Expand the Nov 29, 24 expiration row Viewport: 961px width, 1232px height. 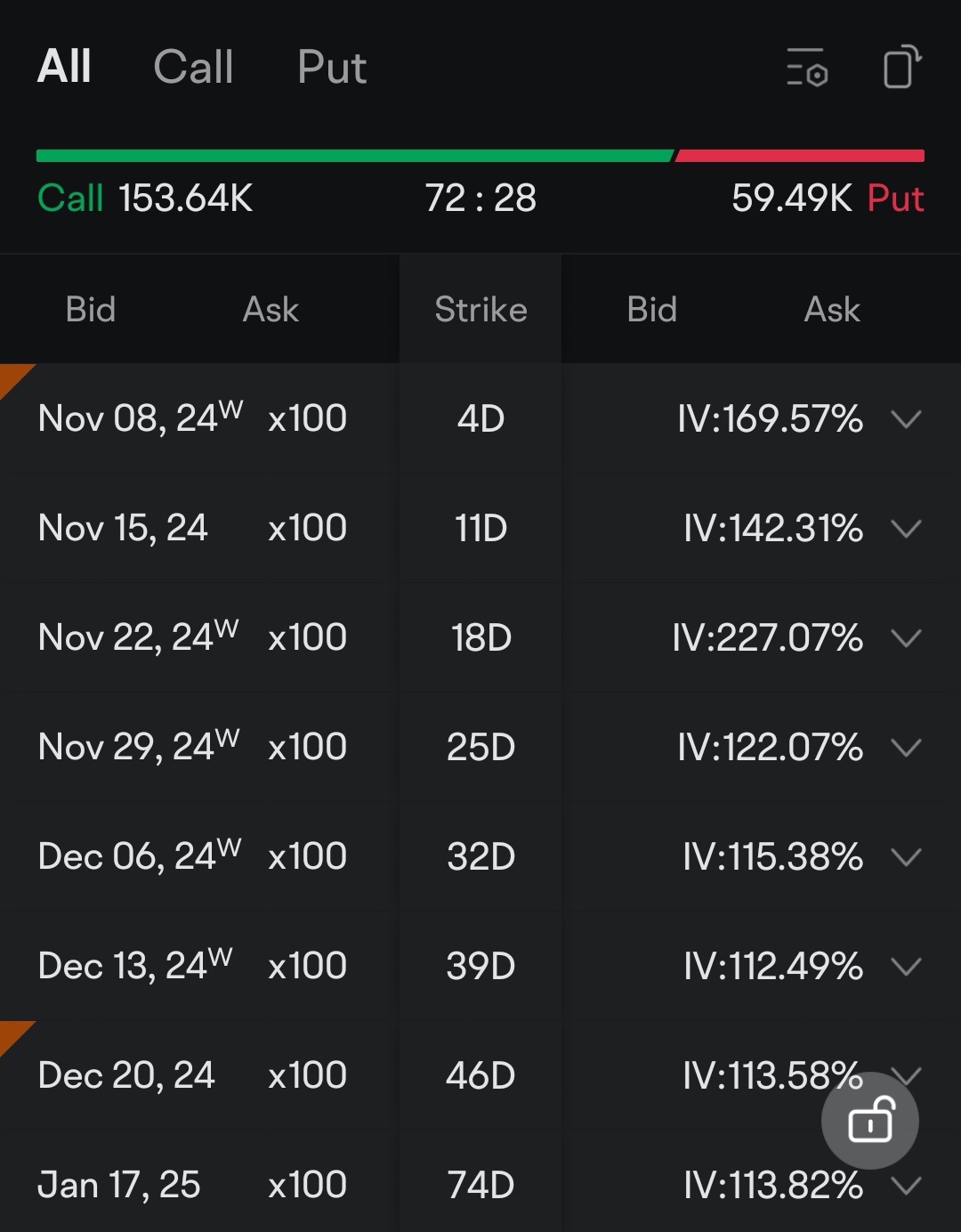tap(480, 747)
